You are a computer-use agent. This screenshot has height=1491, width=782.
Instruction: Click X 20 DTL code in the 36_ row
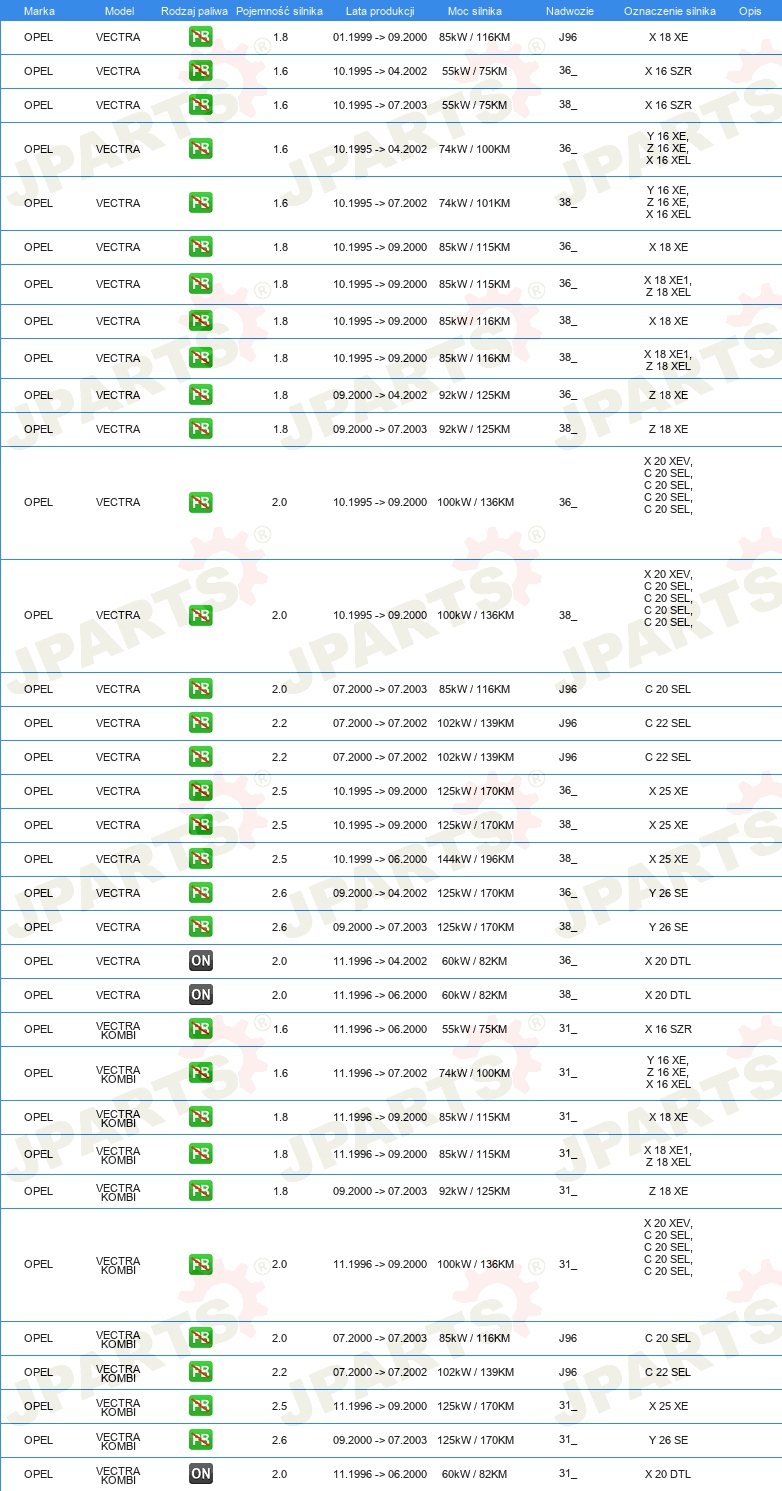point(668,961)
